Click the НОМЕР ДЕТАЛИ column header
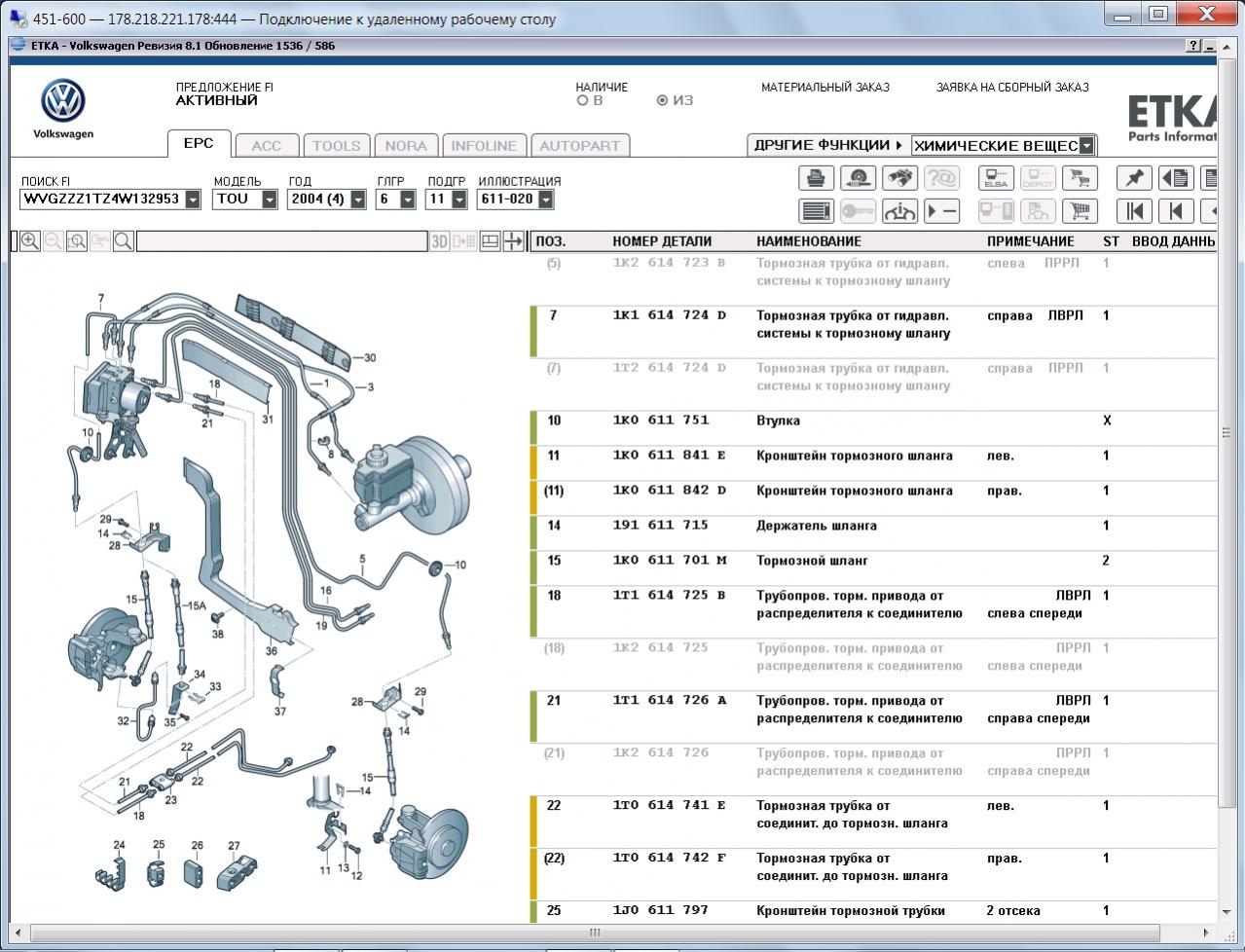Screen dimensions: 1245x952 tap(662, 241)
